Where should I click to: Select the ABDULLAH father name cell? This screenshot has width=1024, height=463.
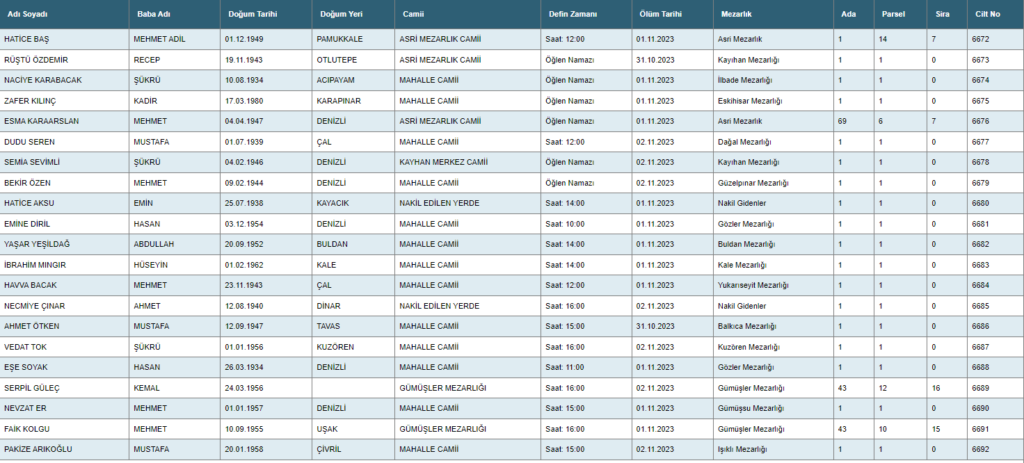[154, 244]
